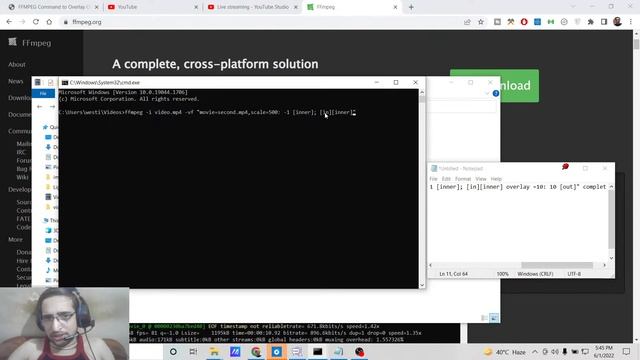Click the blue square extension icon
The image size is (640, 360).
tap(538, 22)
